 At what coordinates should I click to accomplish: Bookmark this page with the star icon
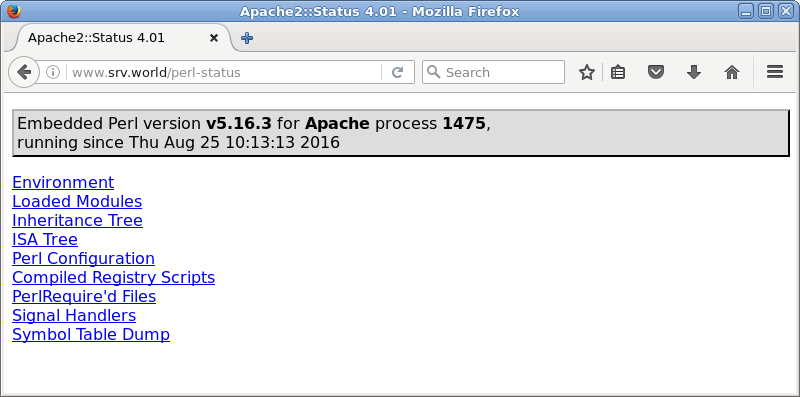click(x=587, y=72)
